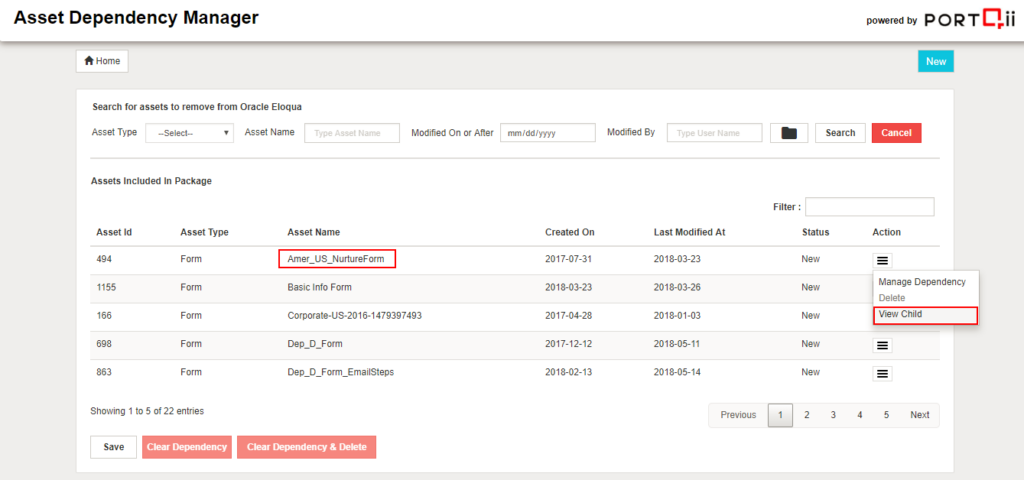Screen dimensions: 1024x480
Task: Click the Home button with house icon
Action: 102,61
